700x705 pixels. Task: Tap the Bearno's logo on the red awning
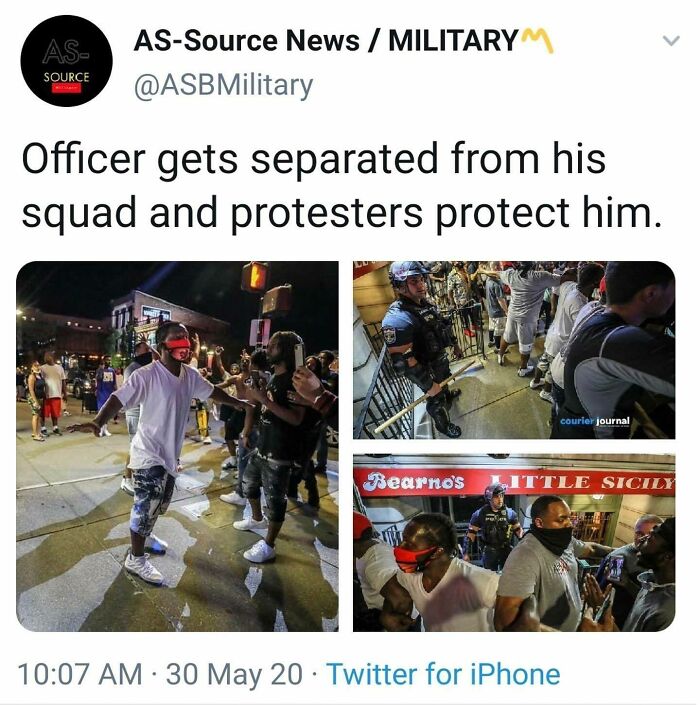click(413, 482)
